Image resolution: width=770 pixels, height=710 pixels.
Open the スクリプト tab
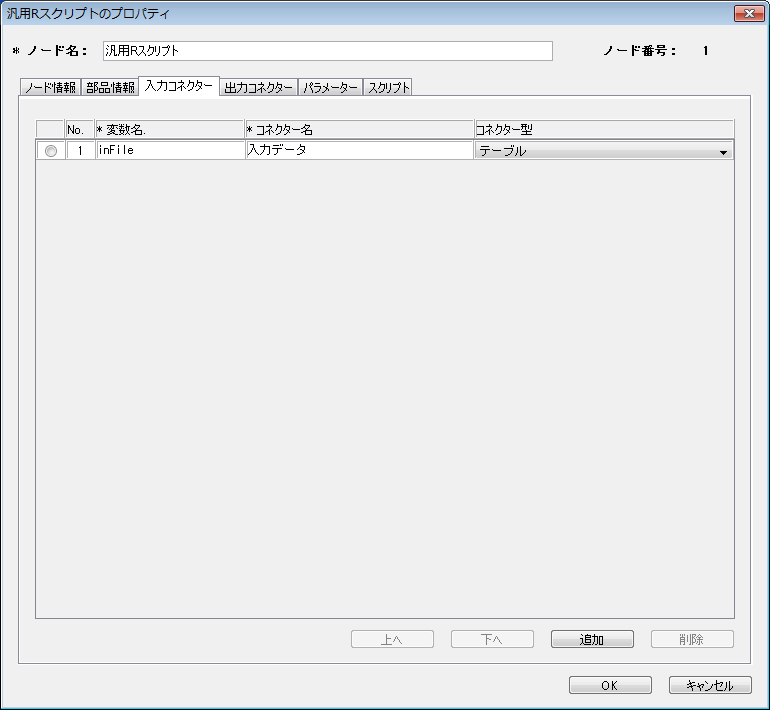tap(388, 88)
